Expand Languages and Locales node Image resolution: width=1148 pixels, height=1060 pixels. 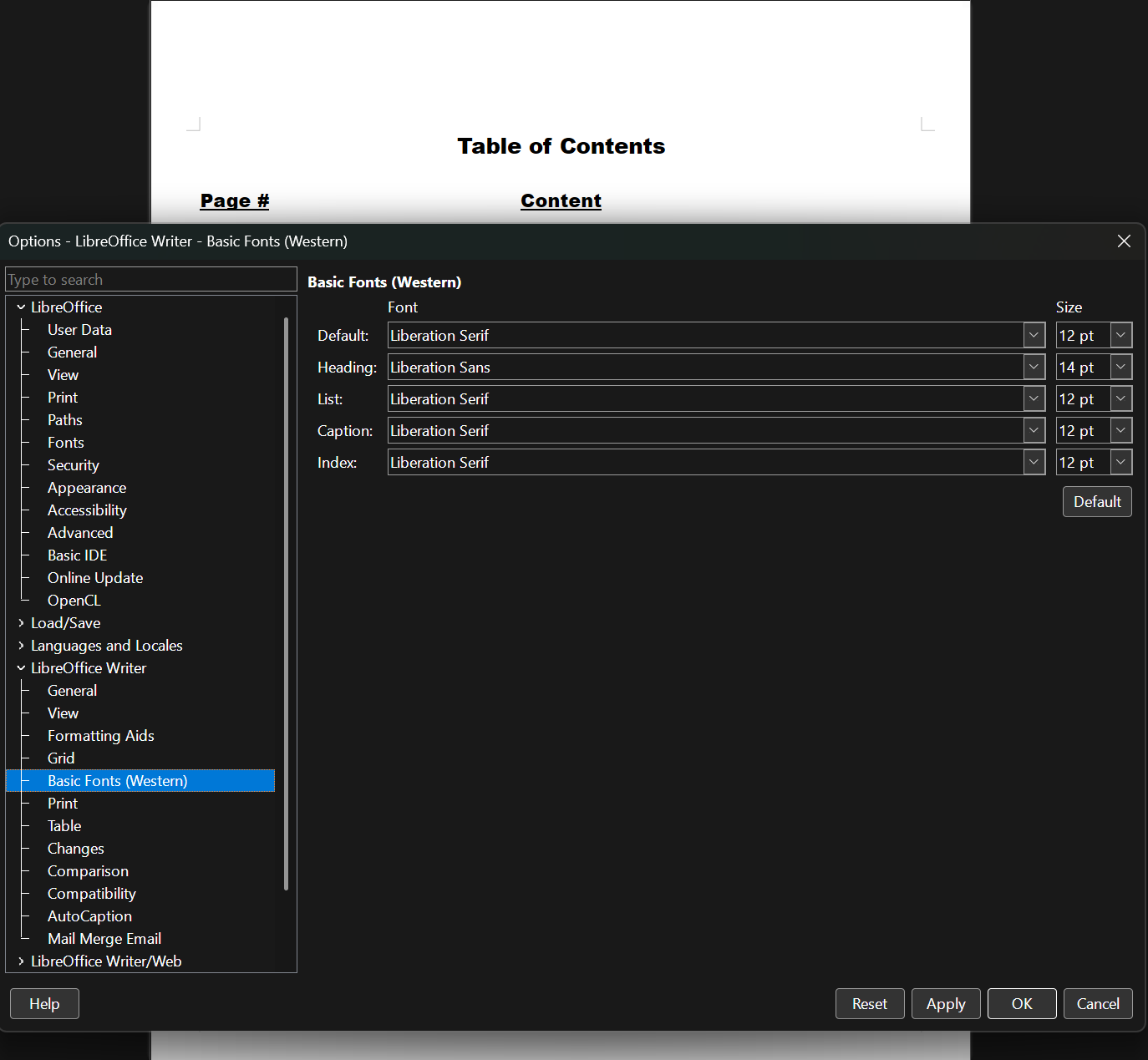[x=21, y=646]
